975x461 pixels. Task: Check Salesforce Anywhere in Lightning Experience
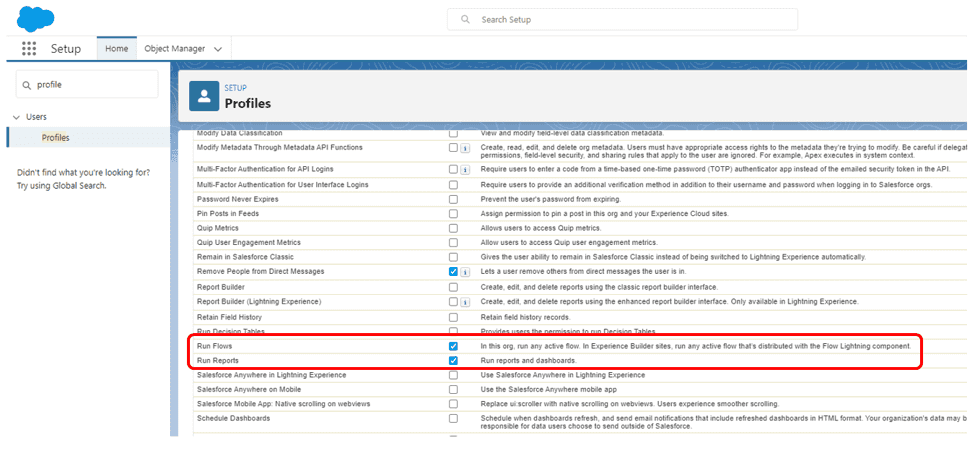453,375
